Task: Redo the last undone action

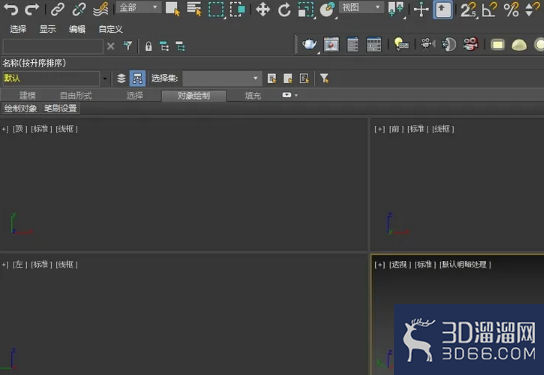Action: click(x=32, y=9)
